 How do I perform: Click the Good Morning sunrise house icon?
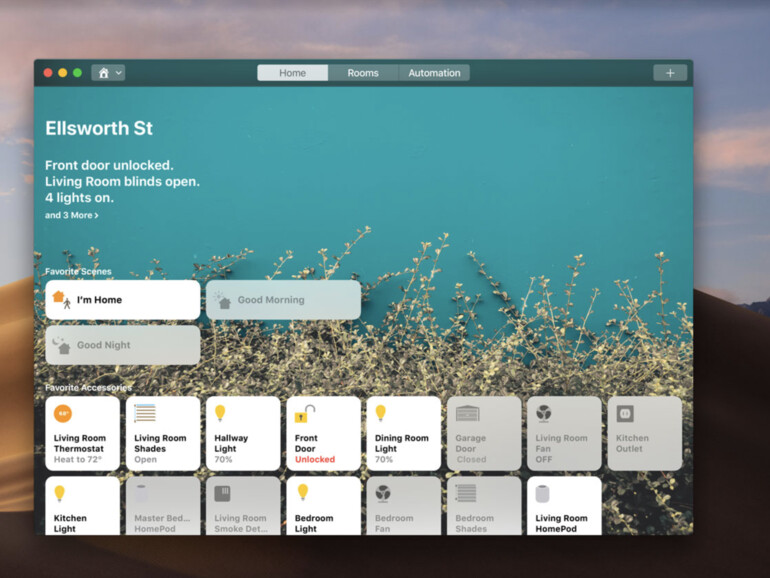[222, 300]
